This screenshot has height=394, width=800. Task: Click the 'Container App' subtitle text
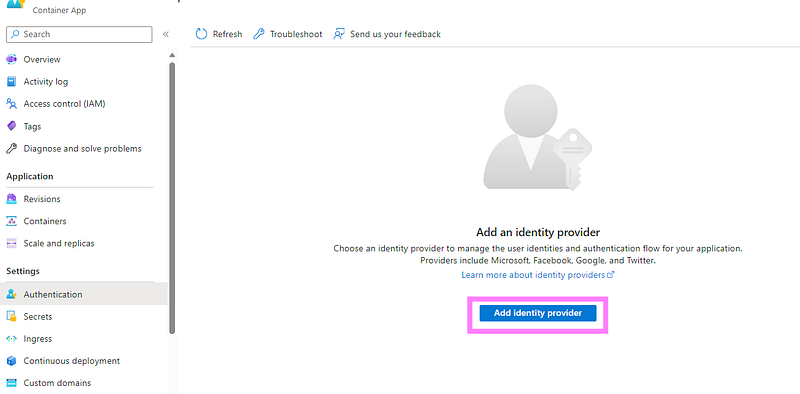point(59,10)
